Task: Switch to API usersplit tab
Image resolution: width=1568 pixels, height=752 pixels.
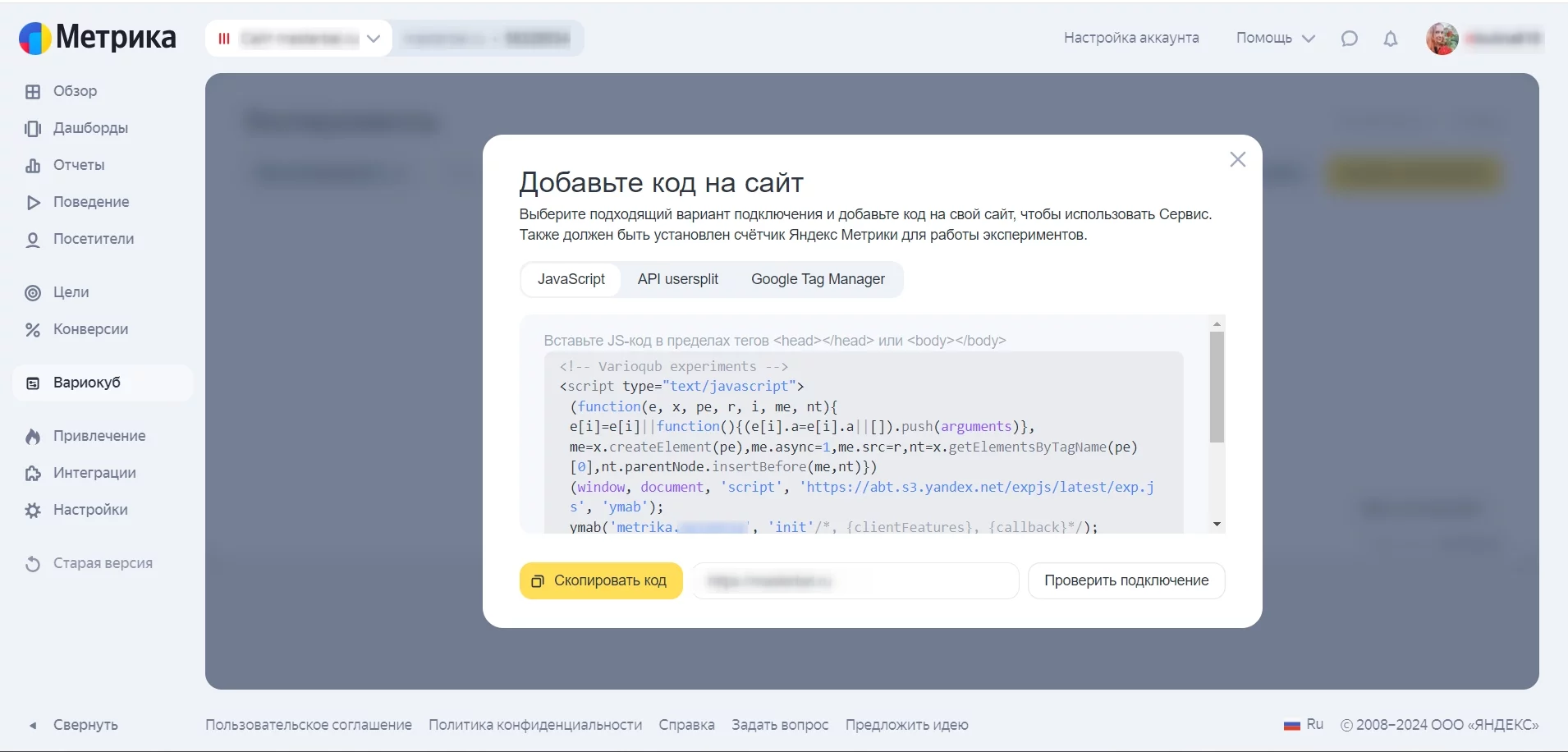Action: pyautogui.click(x=678, y=279)
